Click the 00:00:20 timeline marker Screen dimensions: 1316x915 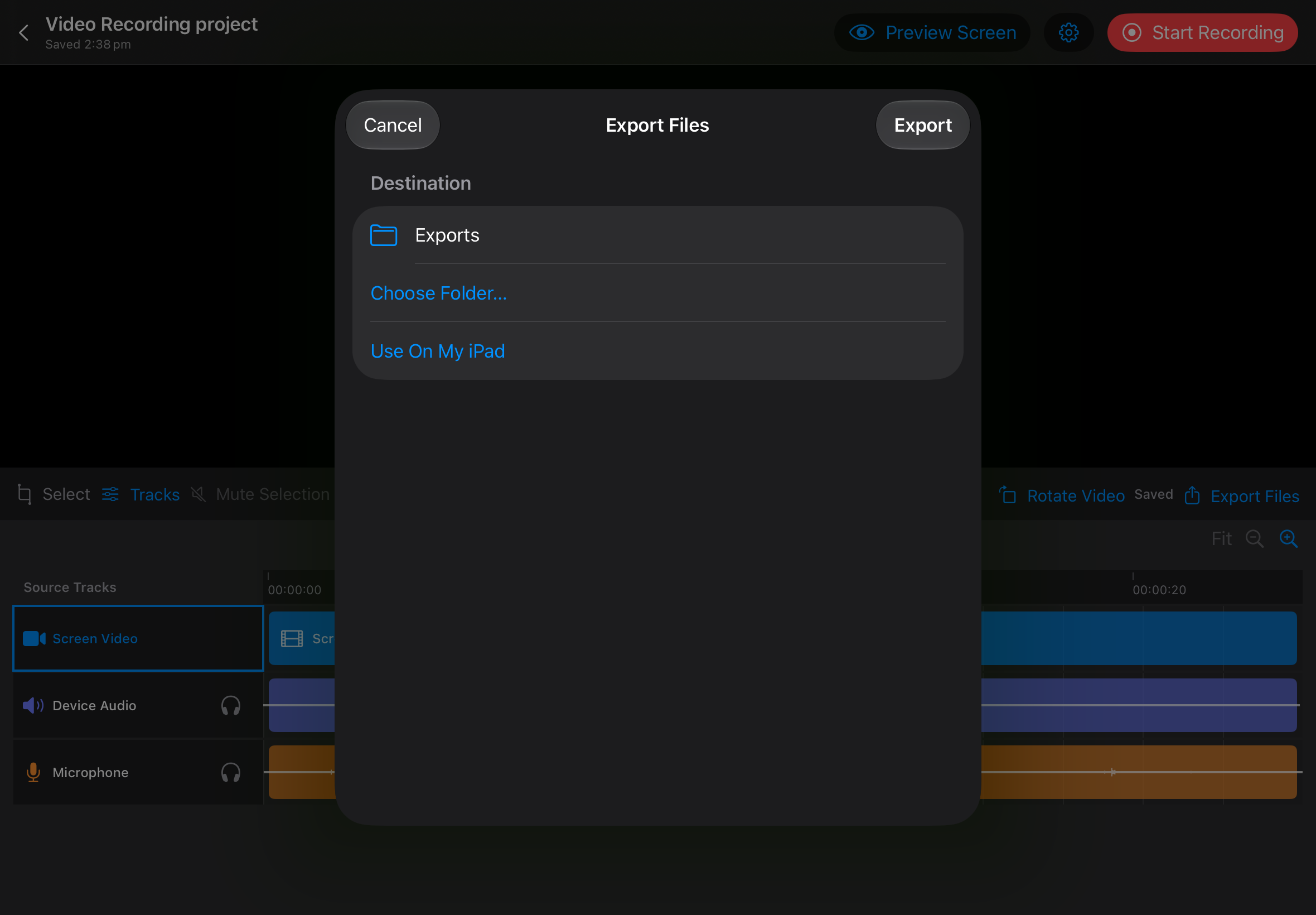[x=1159, y=589]
